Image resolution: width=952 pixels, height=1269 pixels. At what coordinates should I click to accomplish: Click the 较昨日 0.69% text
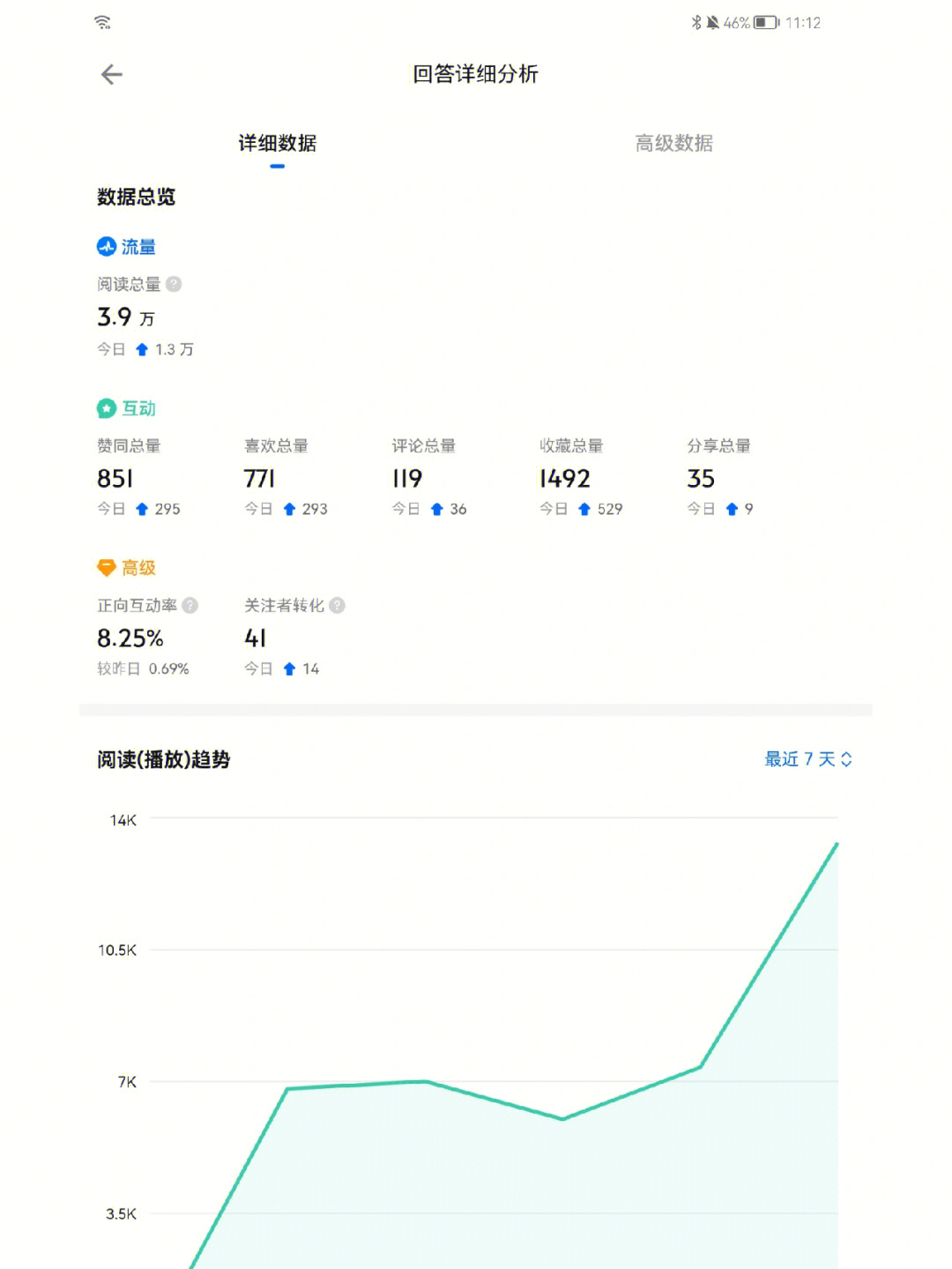click(x=143, y=668)
